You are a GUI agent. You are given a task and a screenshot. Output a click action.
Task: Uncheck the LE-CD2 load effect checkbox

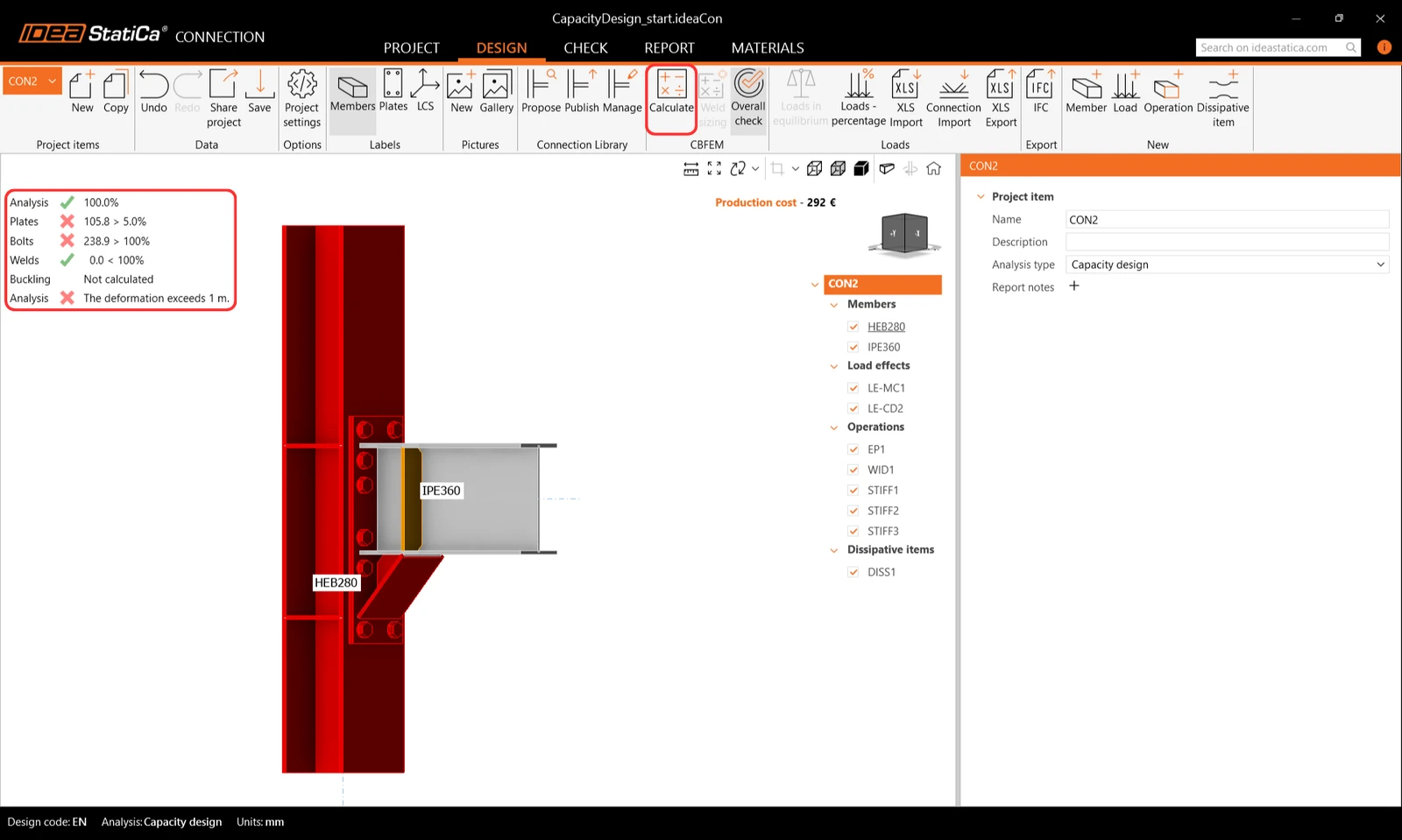(x=853, y=408)
